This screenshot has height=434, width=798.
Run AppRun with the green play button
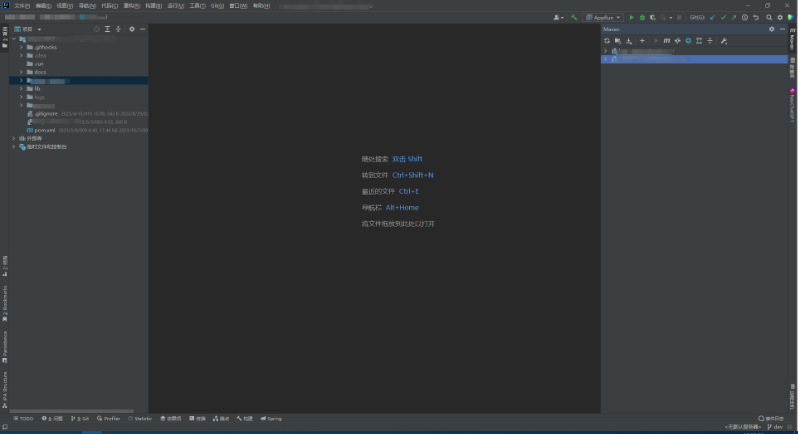[x=632, y=17]
